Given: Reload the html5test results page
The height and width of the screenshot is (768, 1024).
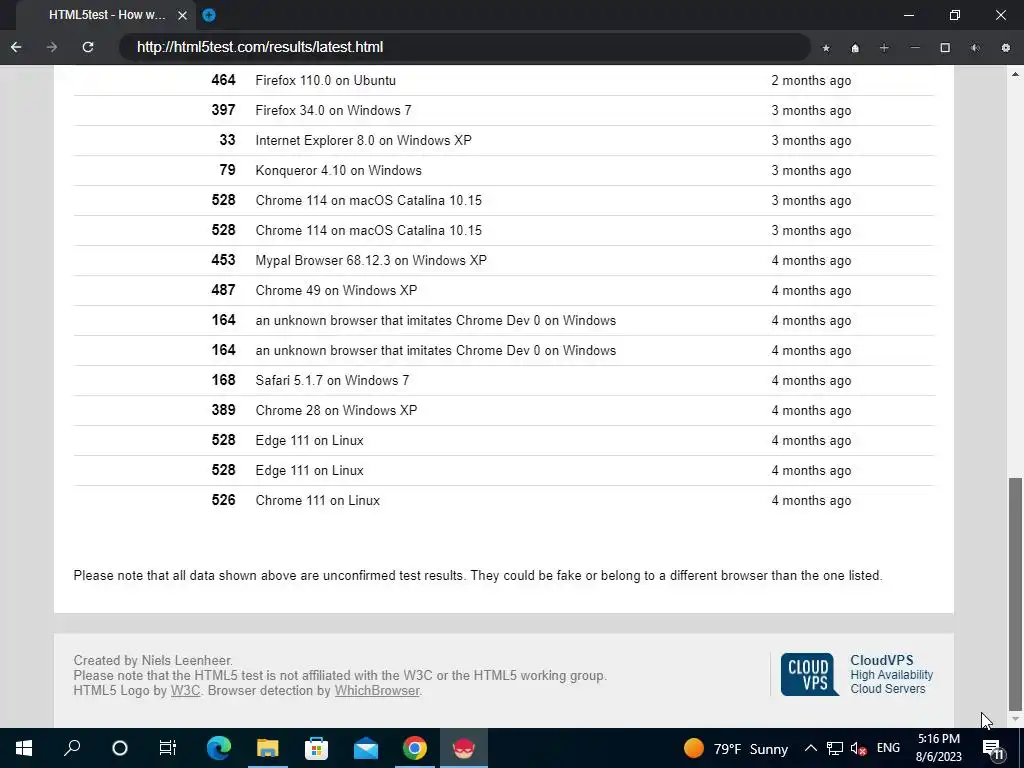Looking at the screenshot, I should pos(88,47).
